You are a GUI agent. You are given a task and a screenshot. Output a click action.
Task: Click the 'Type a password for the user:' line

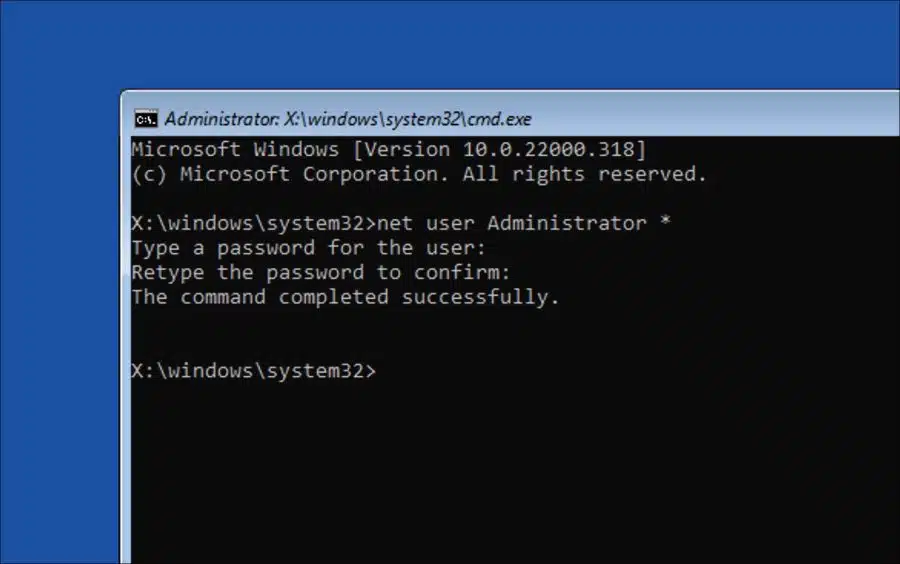pos(309,248)
